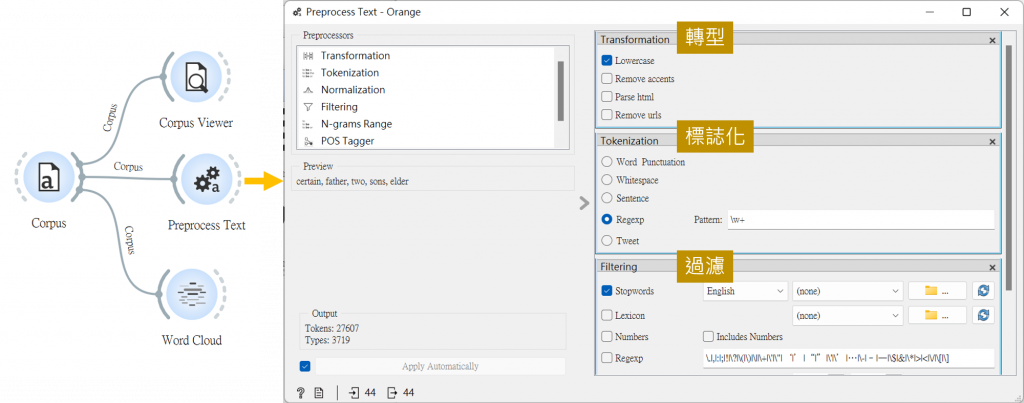
Task: Enable the Numbers filter checkbox
Action: (607, 337)
